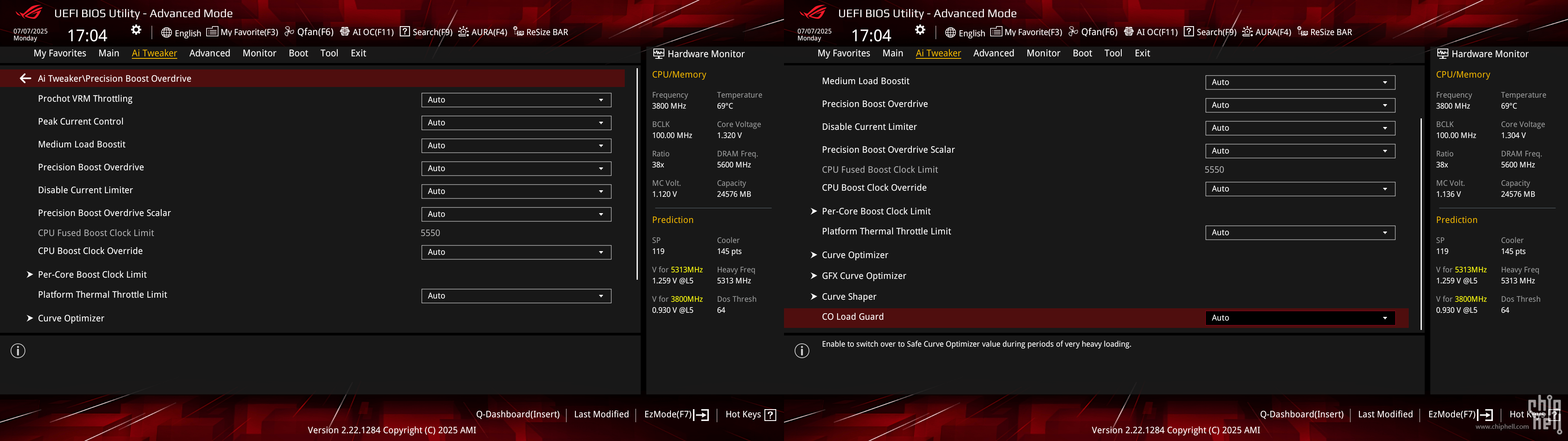Viewport: 1568px width, 441px height.
Task: Toggle ReSize BAR in right BIOS toolbar
Action: coord(1325,32)
